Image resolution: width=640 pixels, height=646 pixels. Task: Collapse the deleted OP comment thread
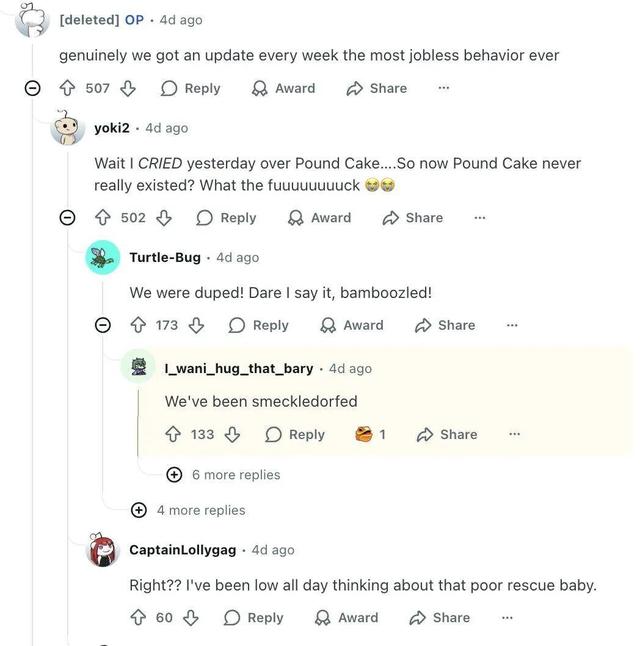tap(32, 88)
